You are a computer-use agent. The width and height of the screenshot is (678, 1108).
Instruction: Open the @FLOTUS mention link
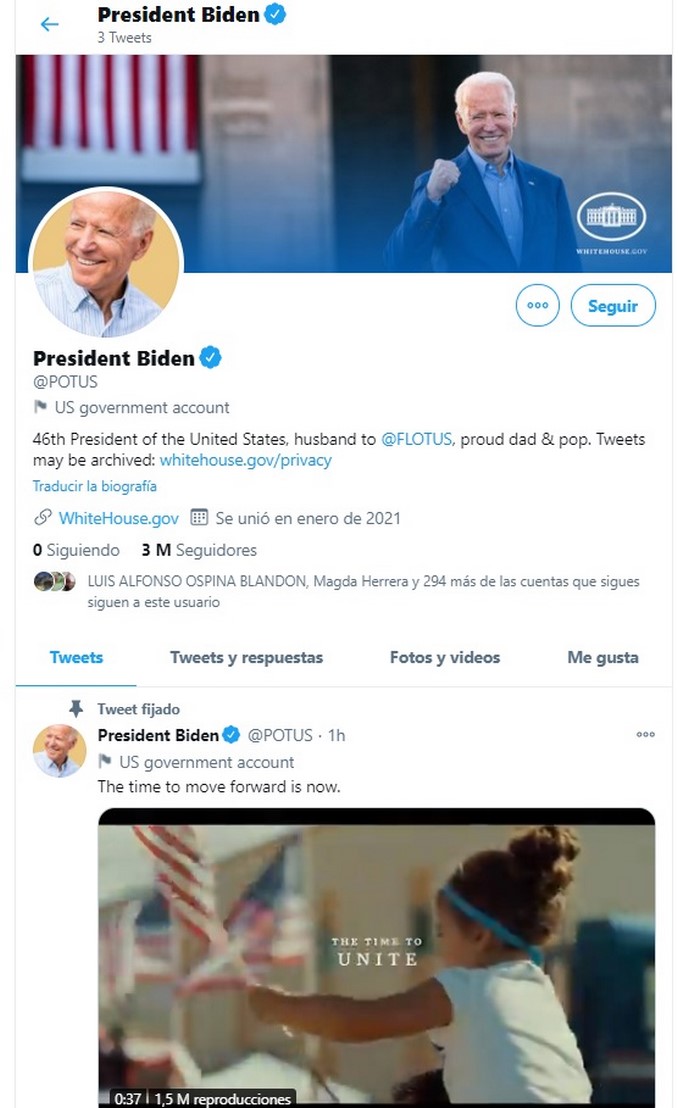coord(417,439)
